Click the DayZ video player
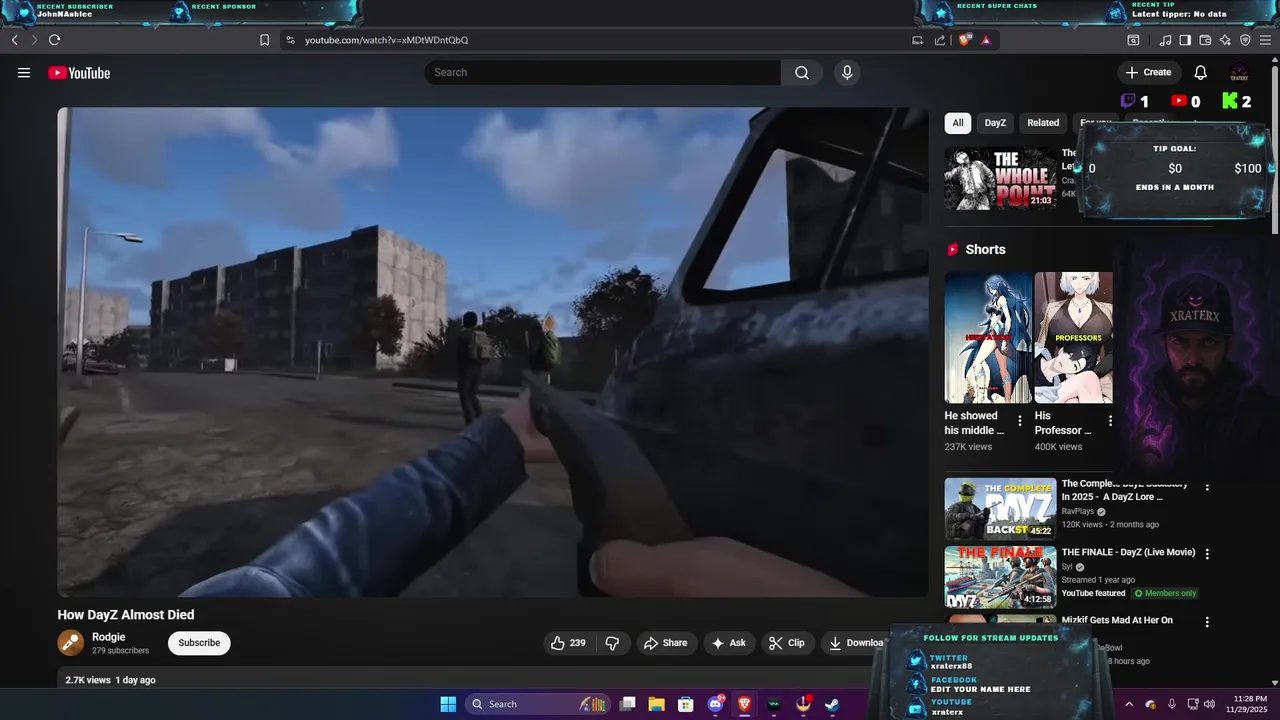Viewport: 1280px width, 720px height. (x=493, y=352)
